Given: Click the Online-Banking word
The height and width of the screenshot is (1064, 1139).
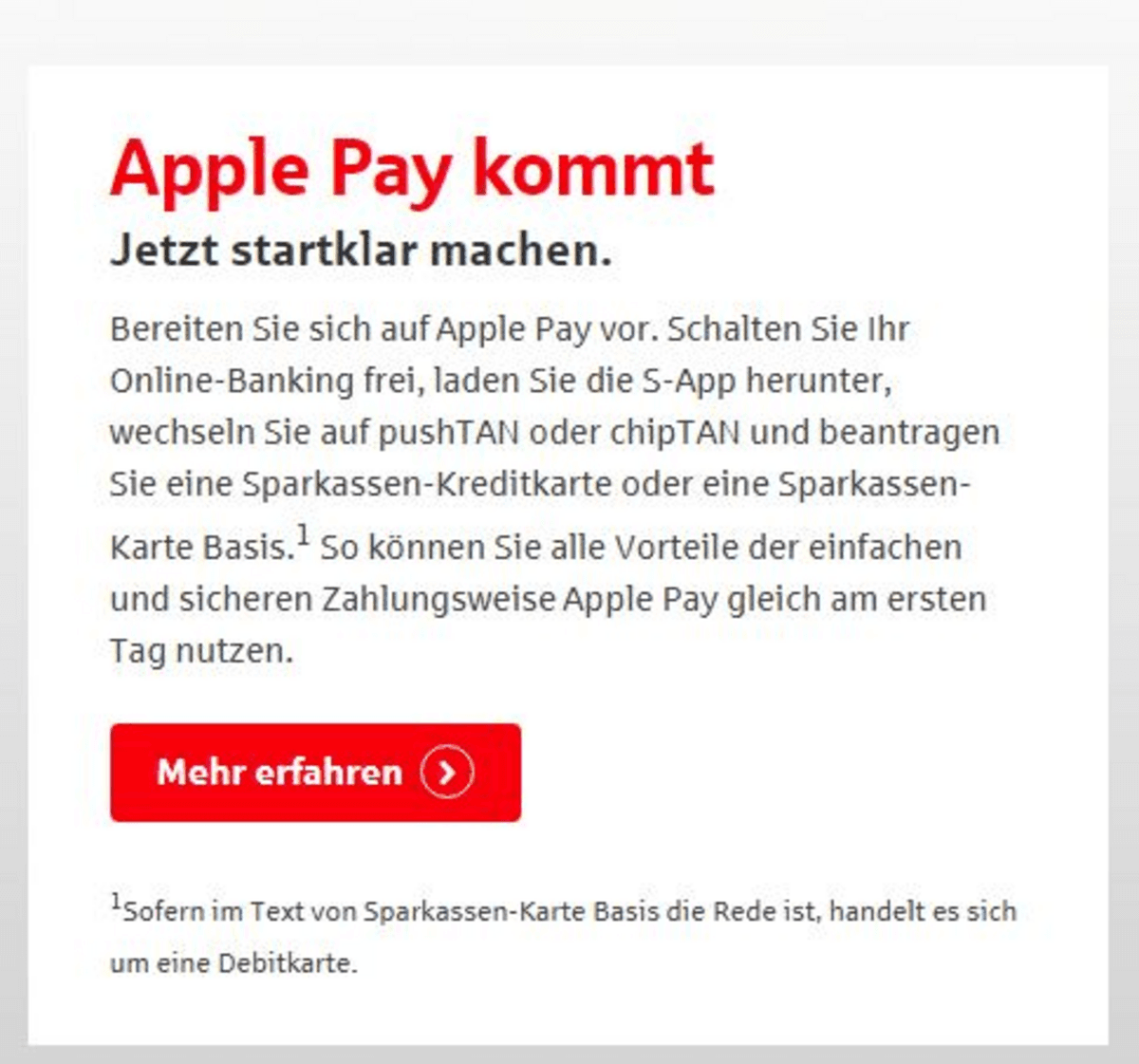Looking at the screenshot, I should click(233, 381).
